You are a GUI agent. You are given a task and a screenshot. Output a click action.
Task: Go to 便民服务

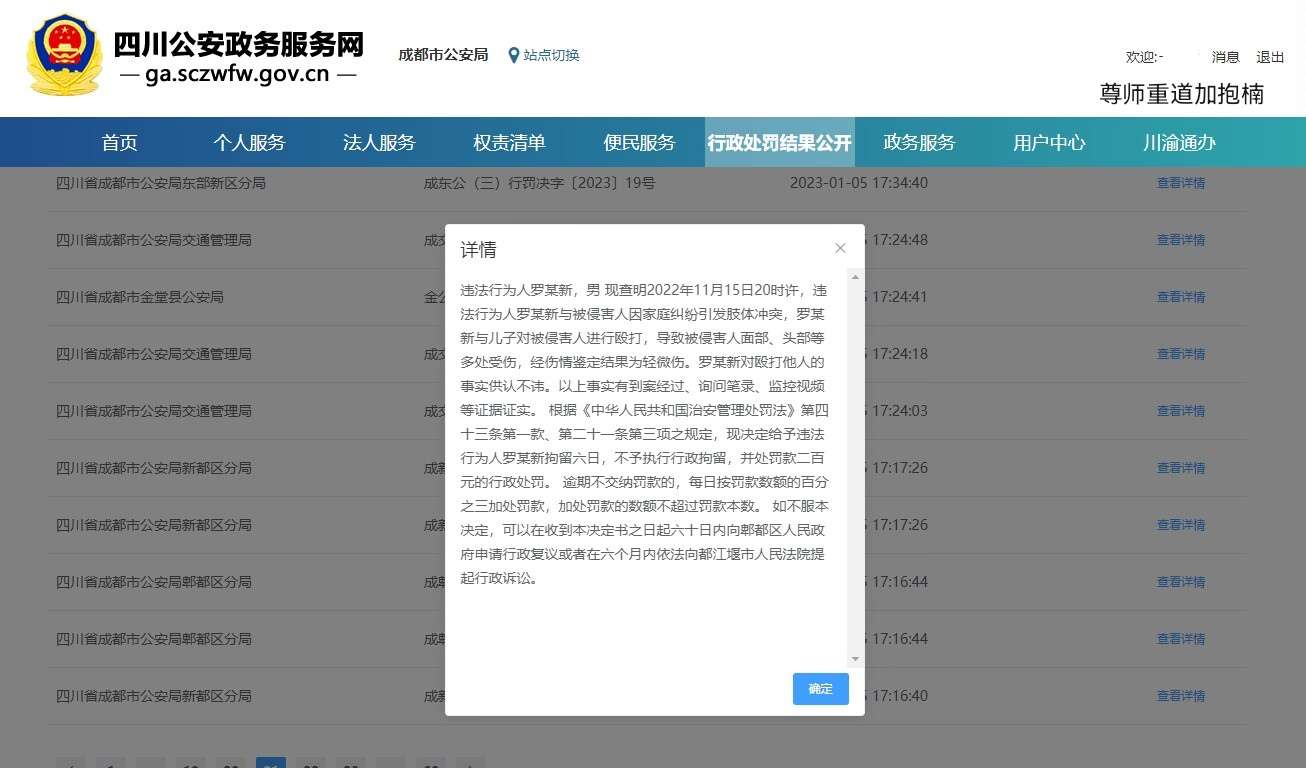click(639, 142)
